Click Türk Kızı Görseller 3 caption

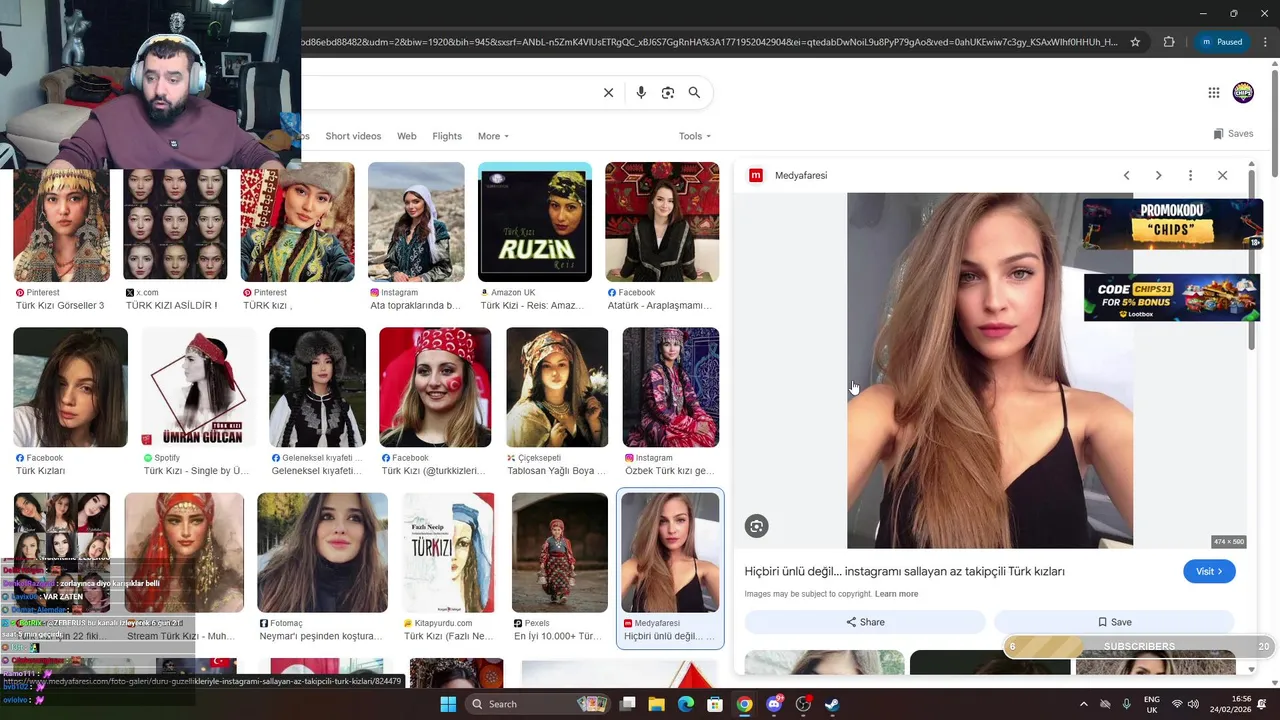point(60,305)
